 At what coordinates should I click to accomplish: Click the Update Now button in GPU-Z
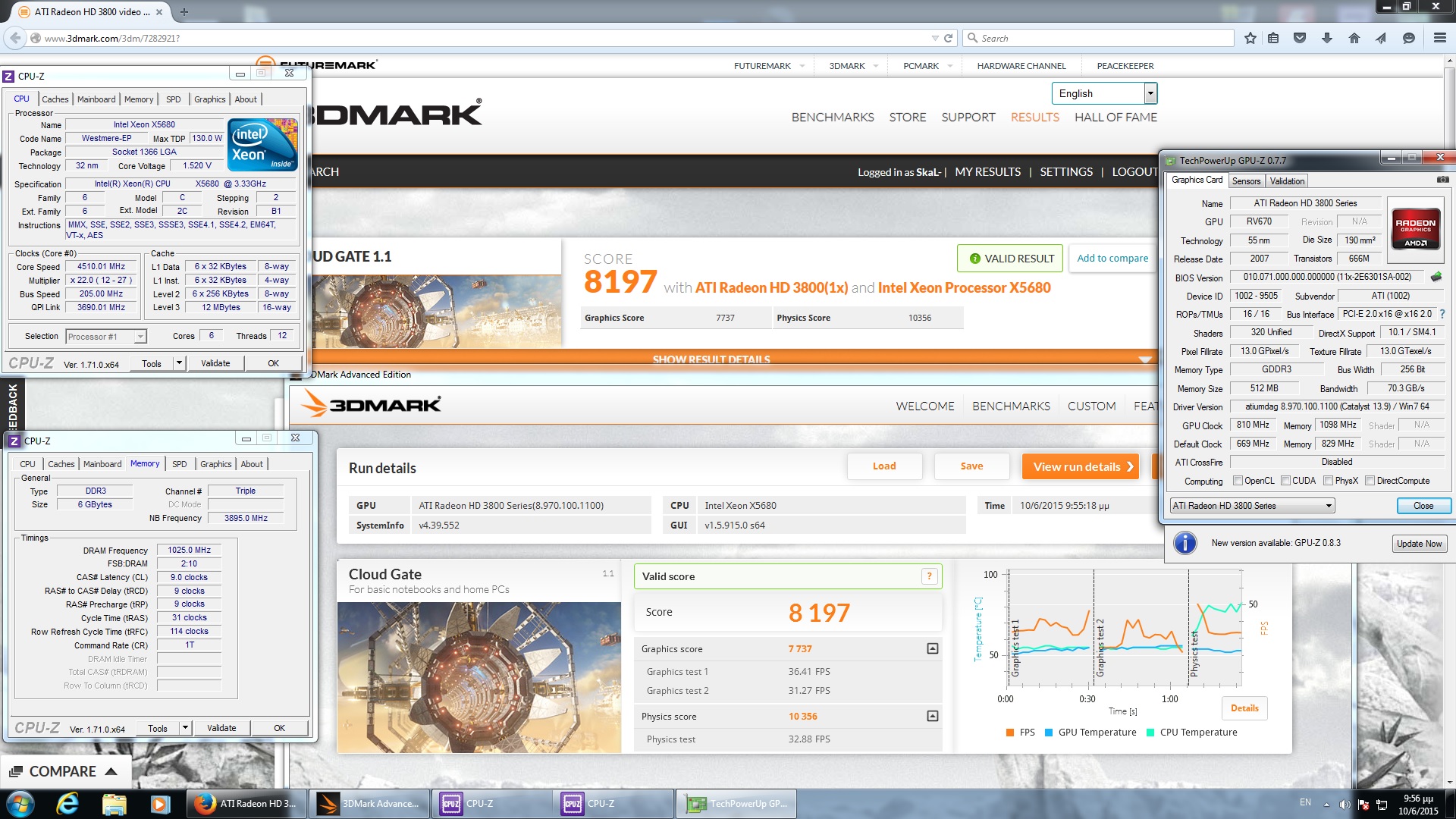click(x=1419, y=544)
